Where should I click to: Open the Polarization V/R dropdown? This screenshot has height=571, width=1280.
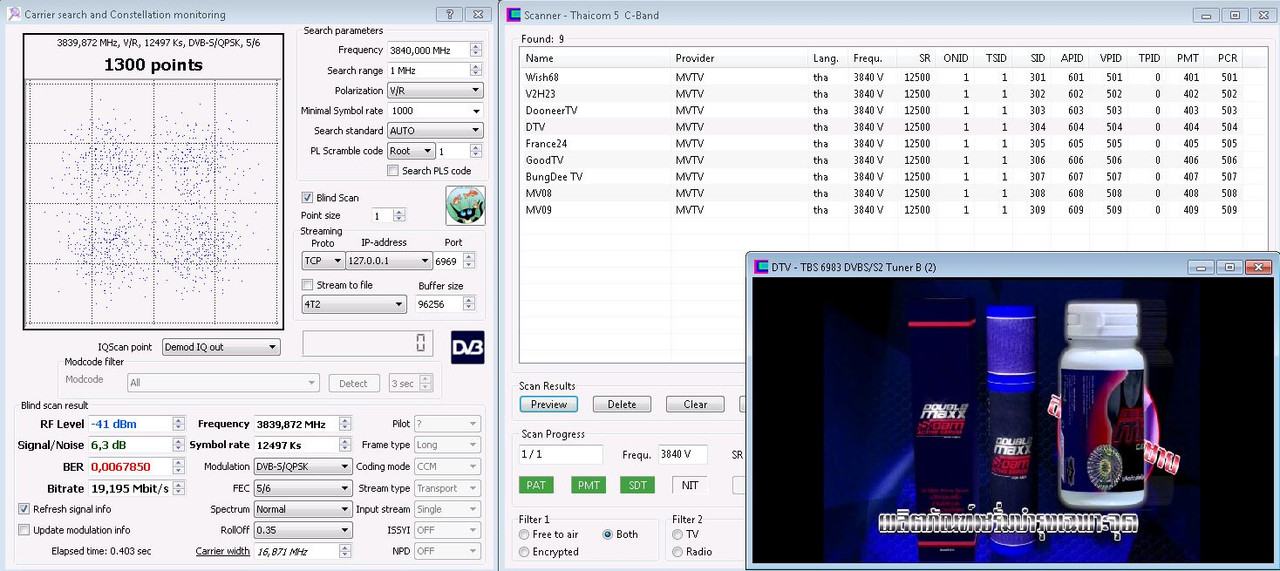pyautogui.click(x=435, y=91)
